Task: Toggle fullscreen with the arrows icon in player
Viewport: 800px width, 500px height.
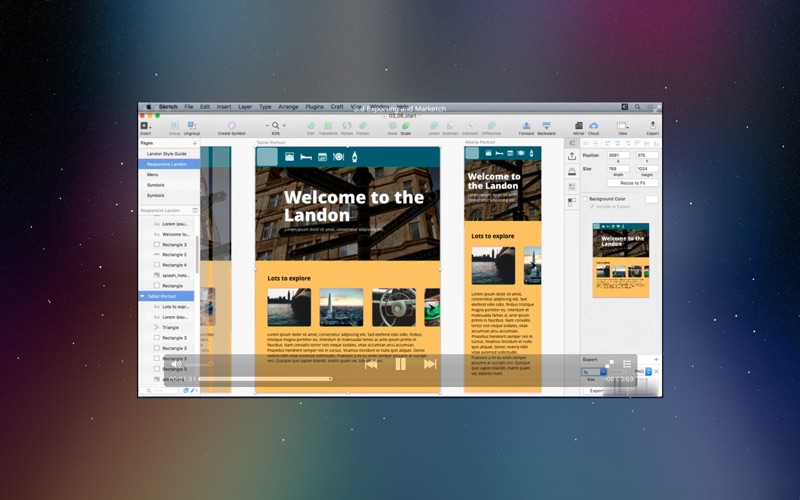Action: 609,364
